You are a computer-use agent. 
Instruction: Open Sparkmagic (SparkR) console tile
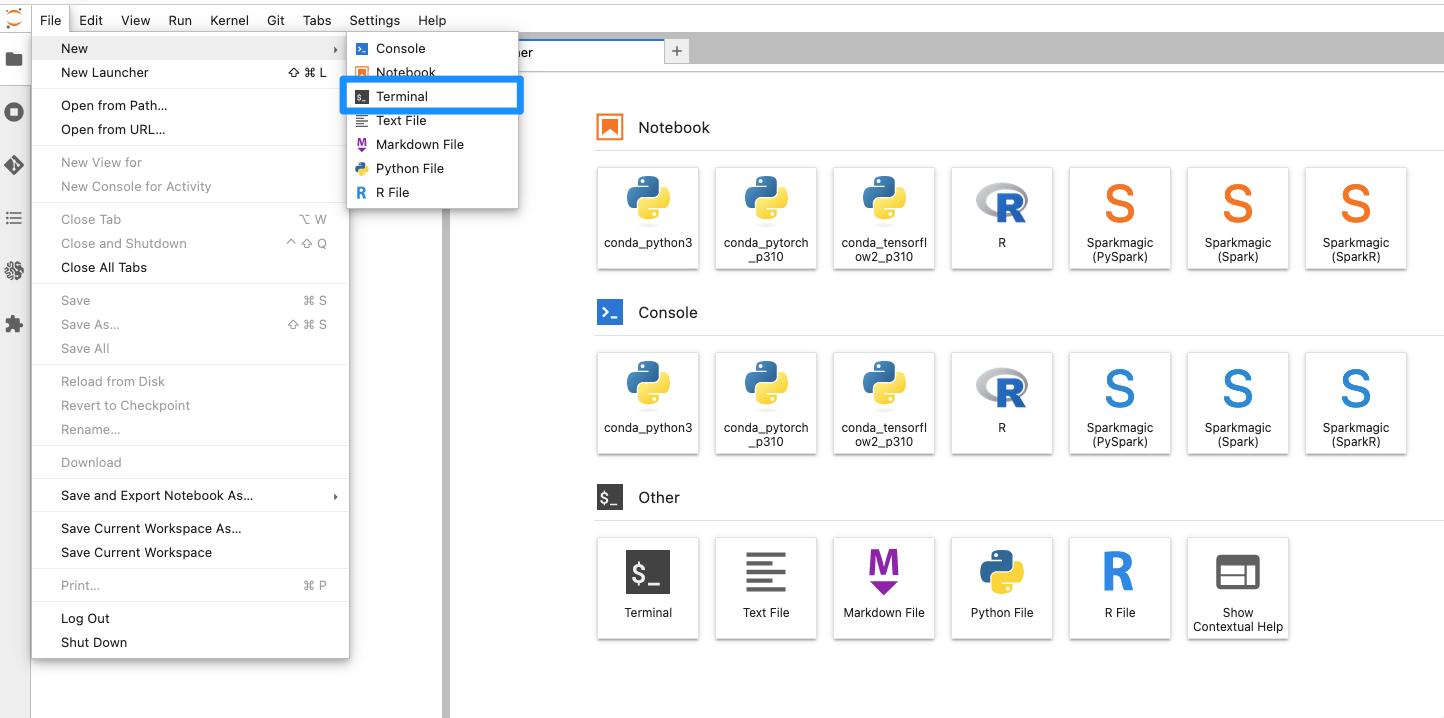pyautogui.click(x=1356, y=403)
